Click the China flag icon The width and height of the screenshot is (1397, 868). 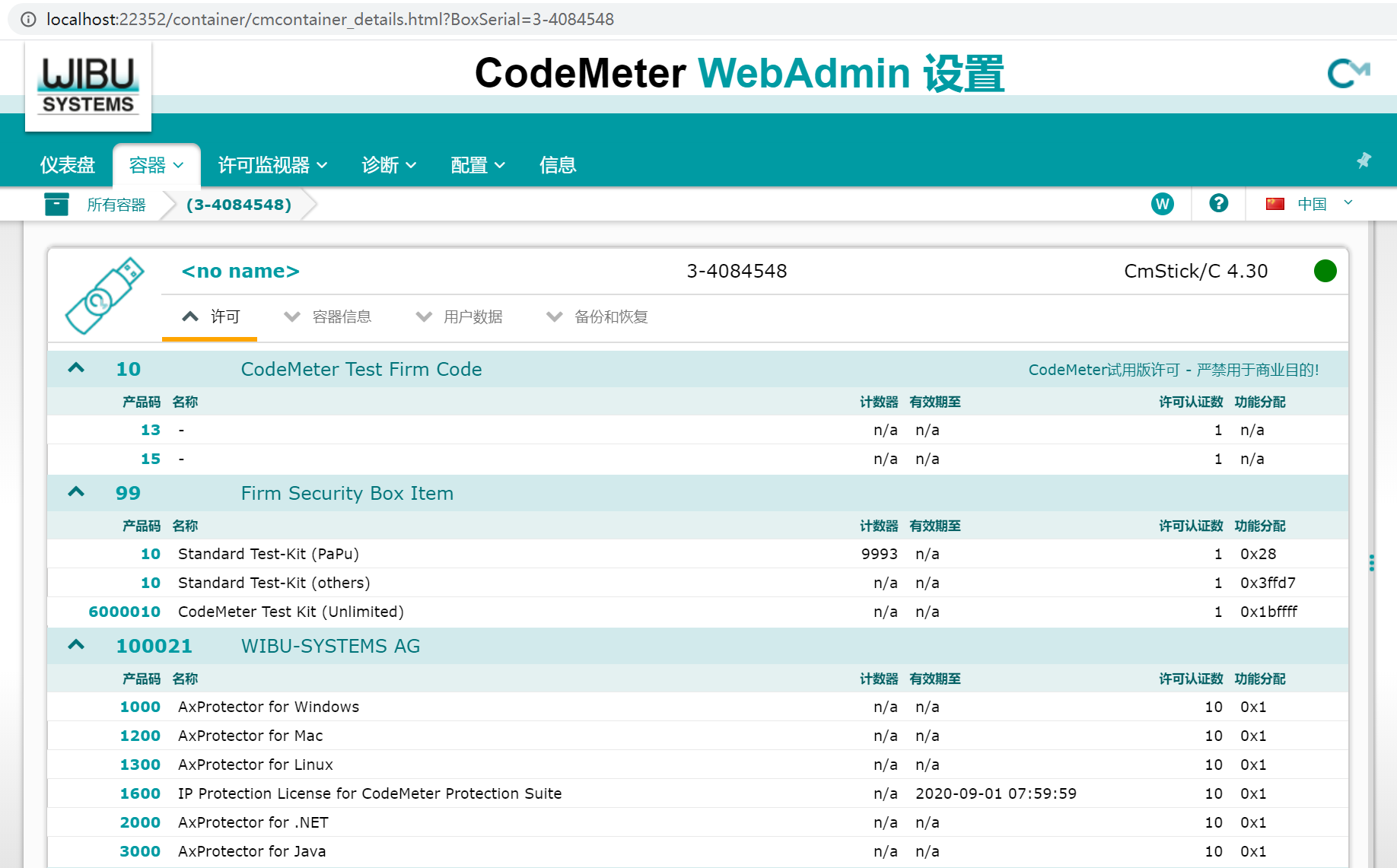point(1275,204)
